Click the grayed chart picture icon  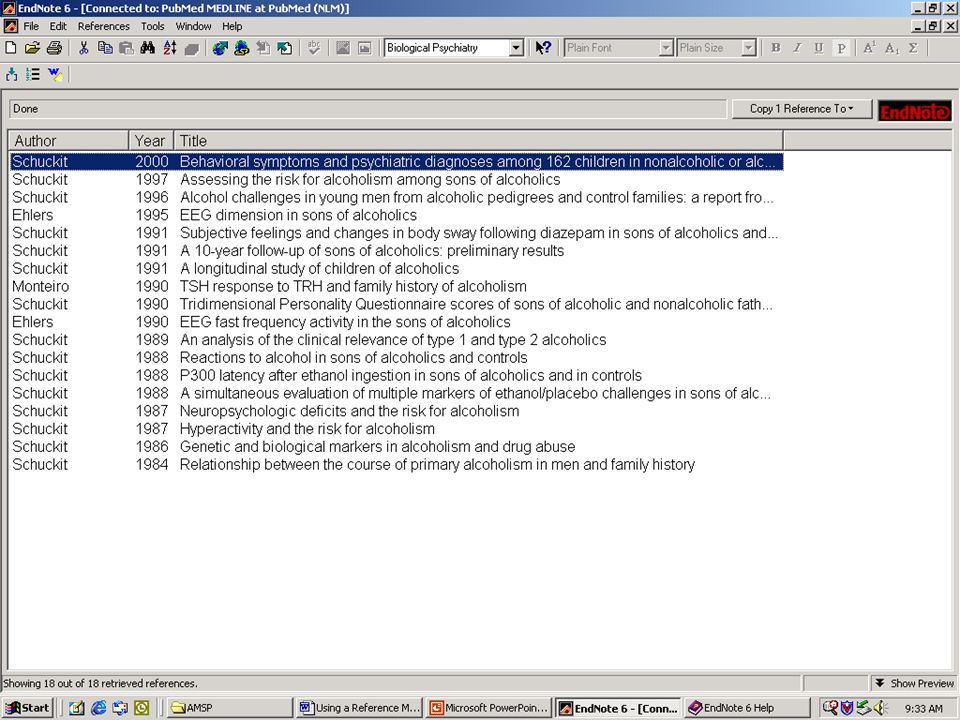(364, 48)
